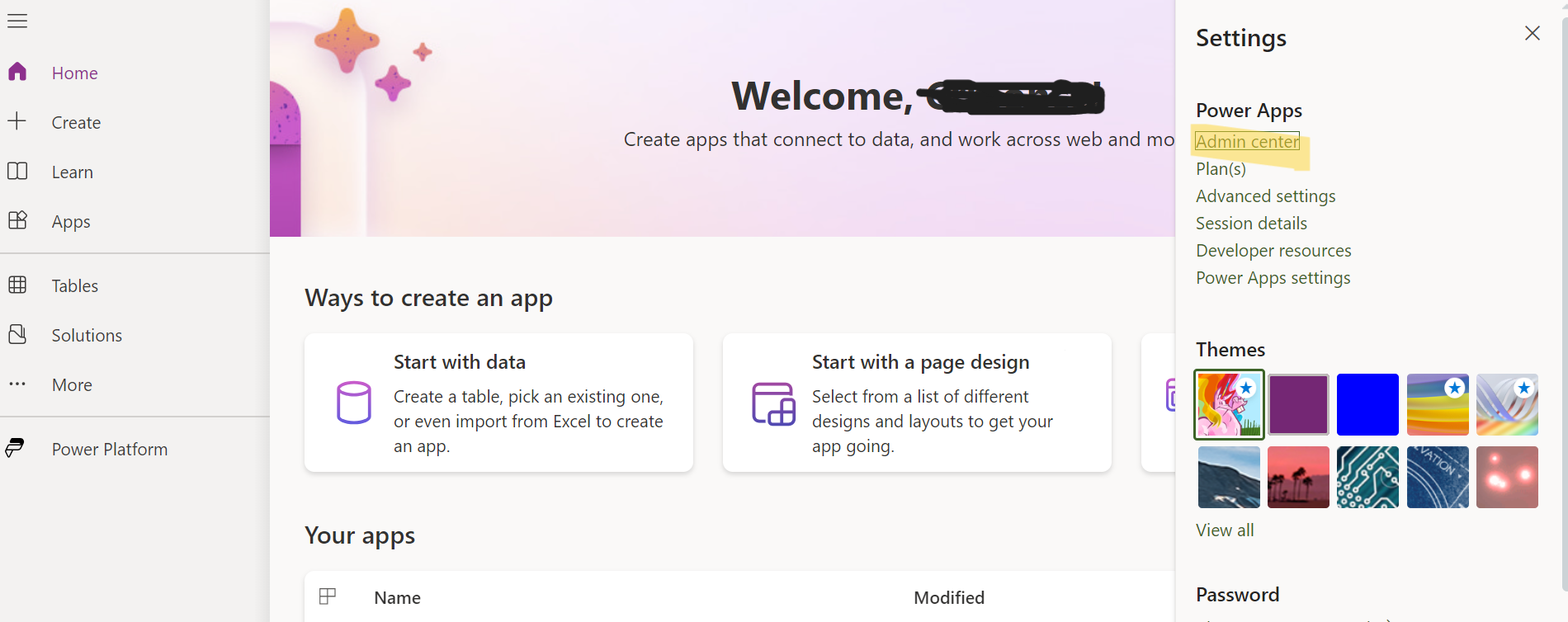Image resolution: width=1568 pixels, height=622 pixels.
Task: Click the database cylinder icon on Start with data
Action: coord(354,403)
